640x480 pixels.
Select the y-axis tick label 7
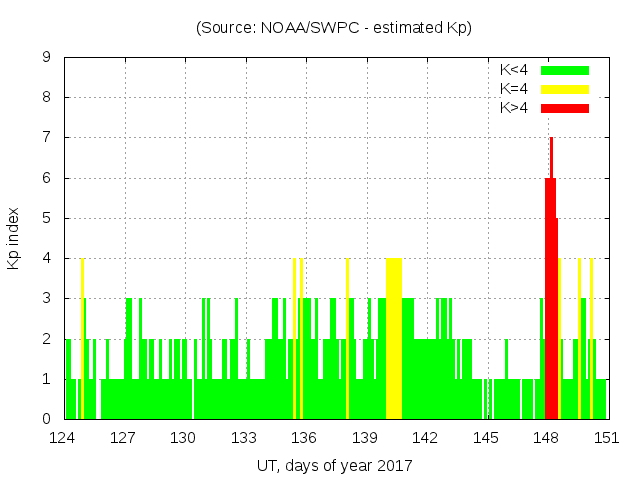(x=47, y=138)
